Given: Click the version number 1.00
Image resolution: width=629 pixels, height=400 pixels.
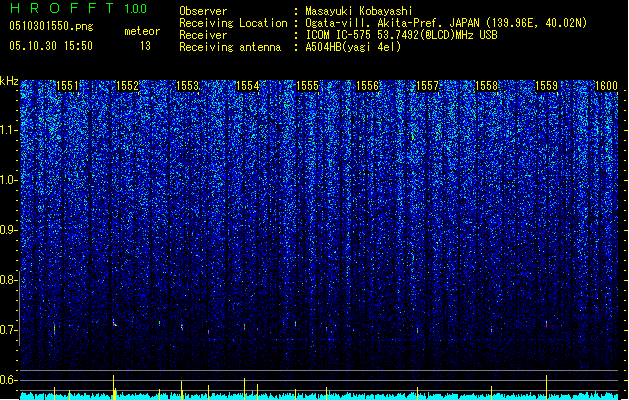Looking at the screenshot, I should [136, 9].
